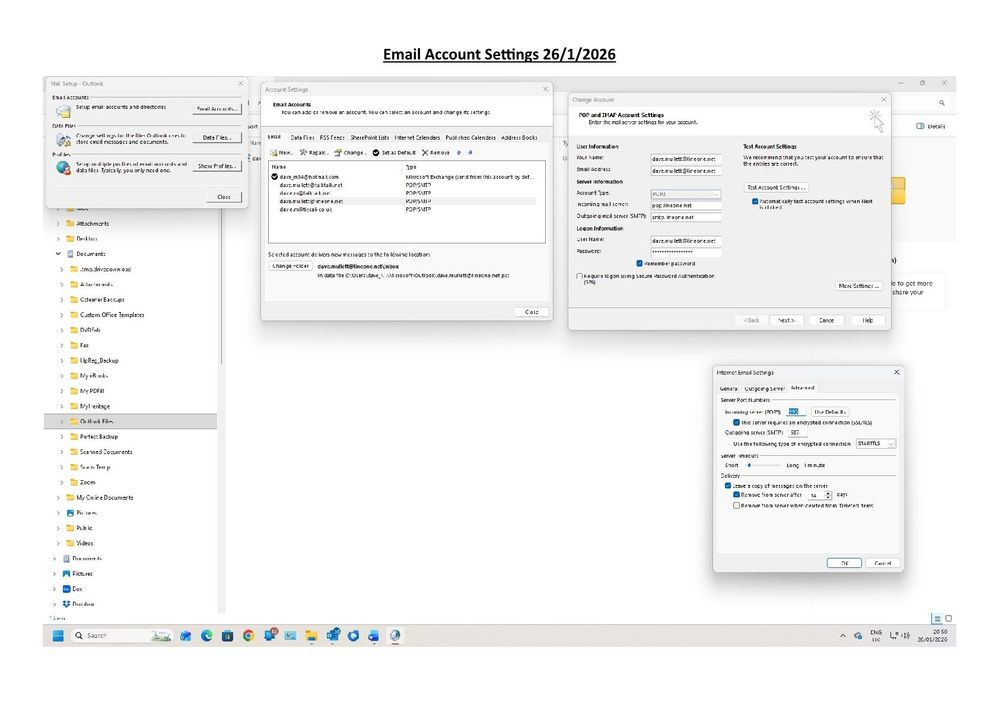Switch to the Data Files tab
Viewport: 999px width, 707px height.
point(303,137)
